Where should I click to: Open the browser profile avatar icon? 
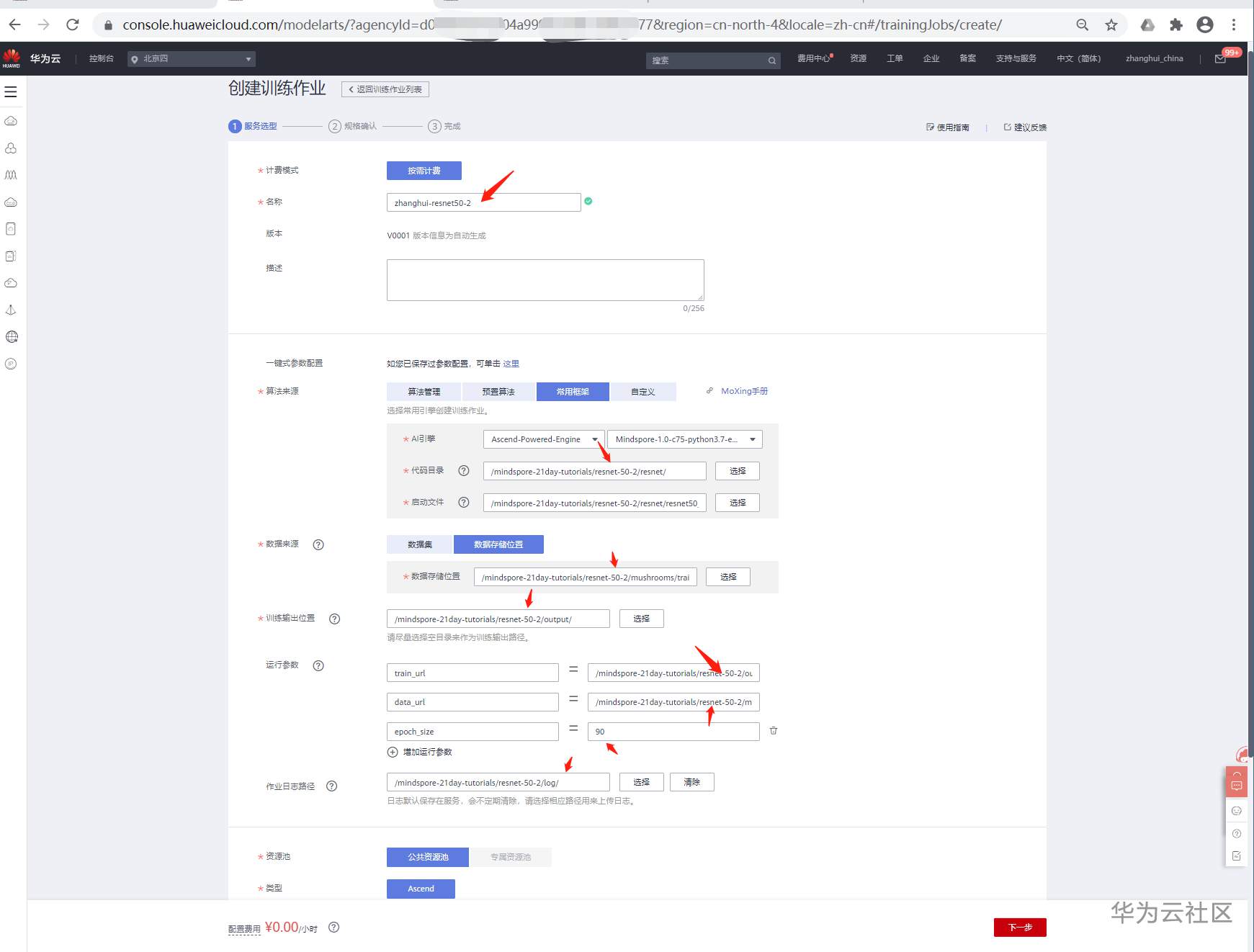1205,25
